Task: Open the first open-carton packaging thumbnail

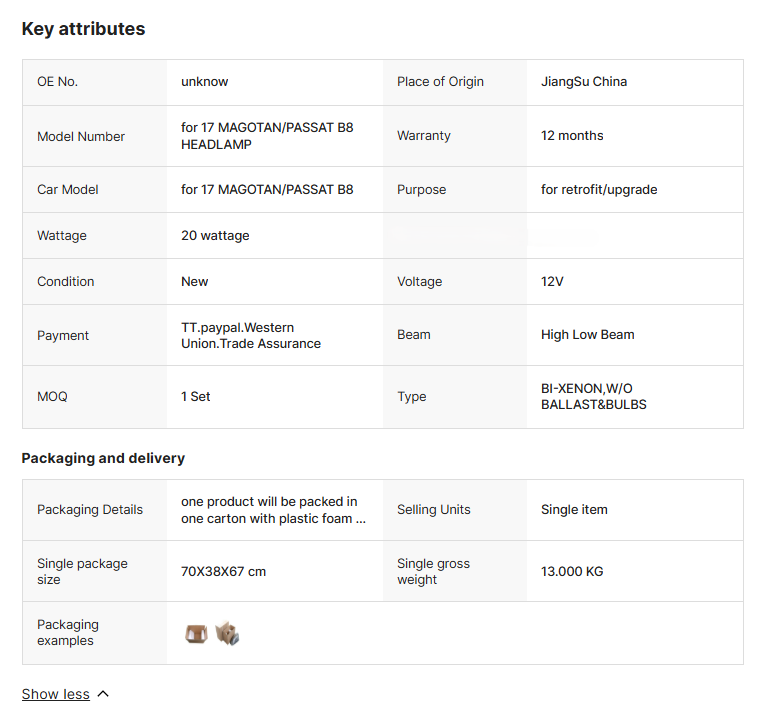Action: pos(196,634)
